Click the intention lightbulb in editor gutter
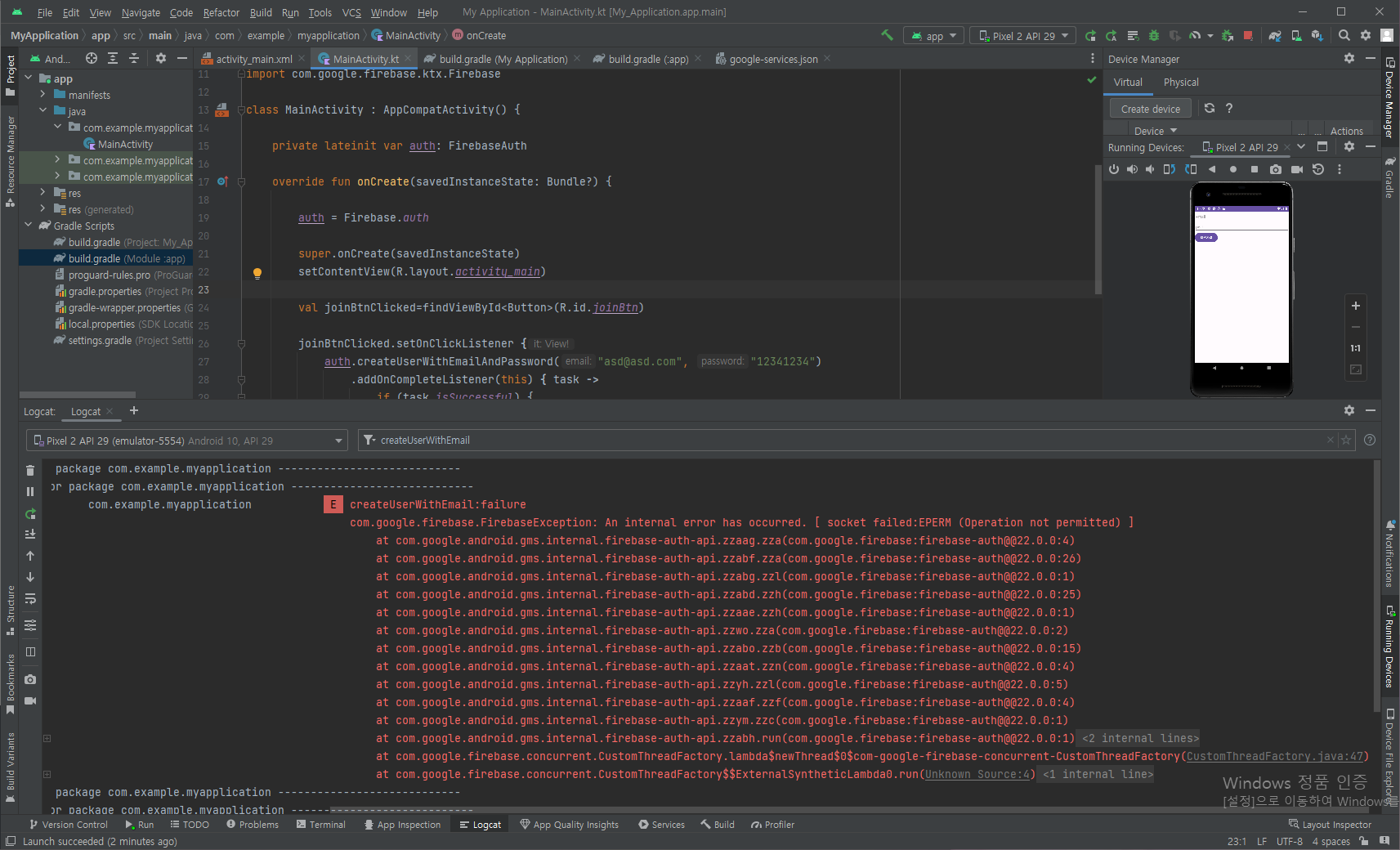1400x850 pixels. click(257, 273)
